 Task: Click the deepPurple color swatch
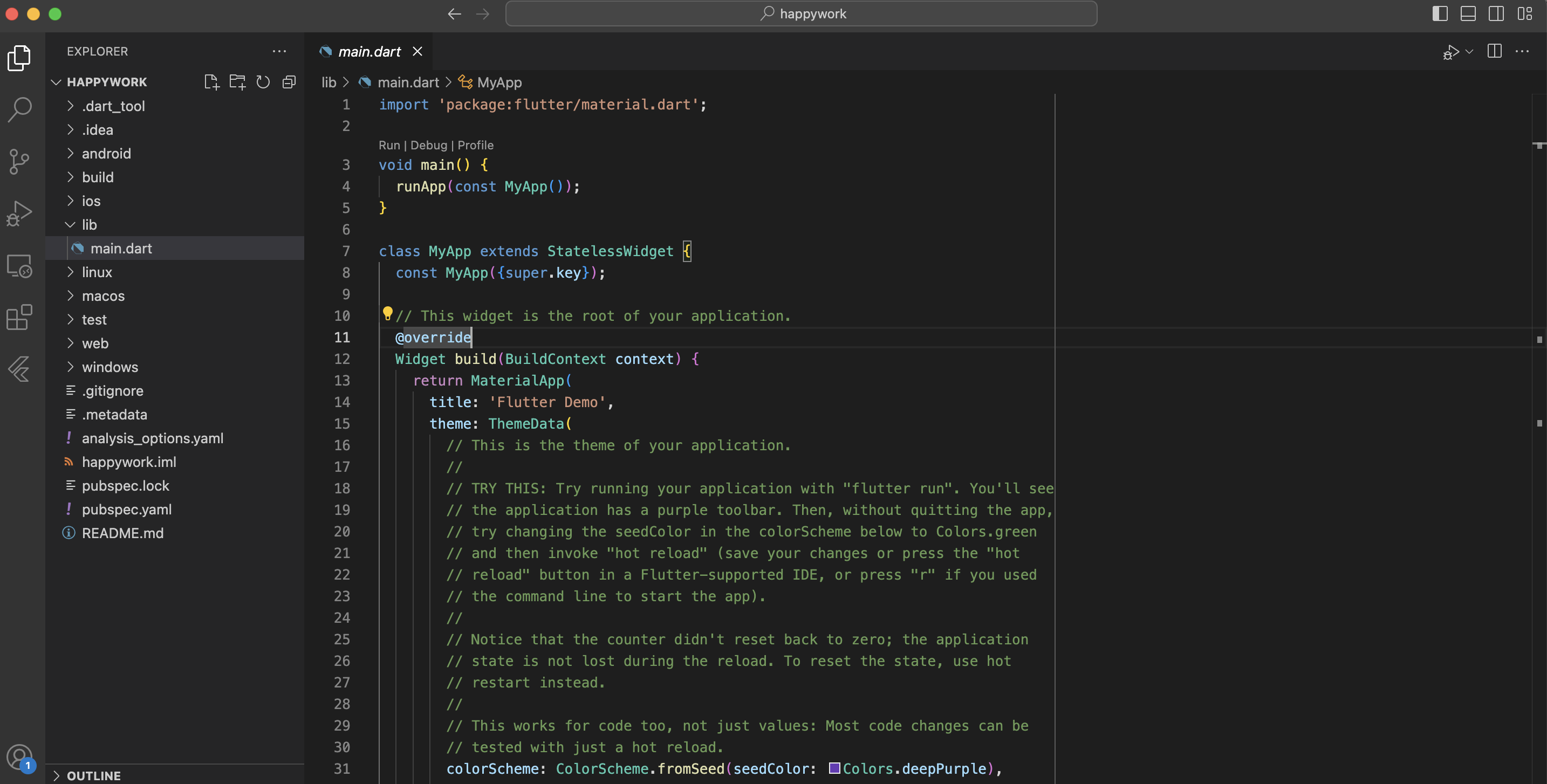[834, 768]
